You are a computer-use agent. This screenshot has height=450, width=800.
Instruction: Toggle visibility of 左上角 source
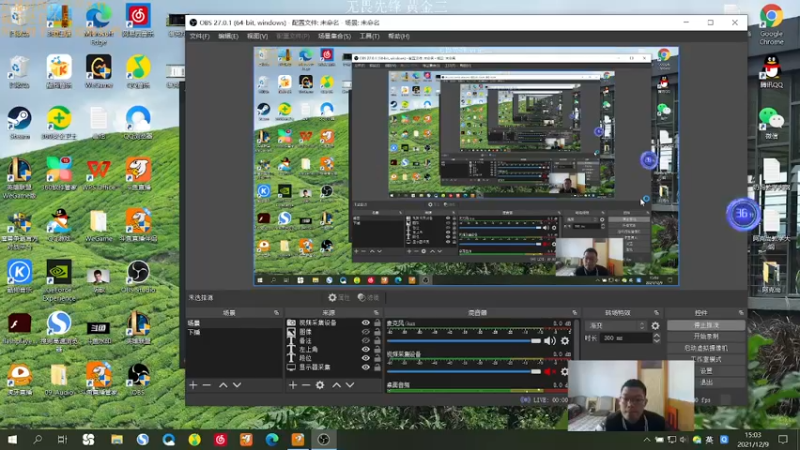[366, 349]
